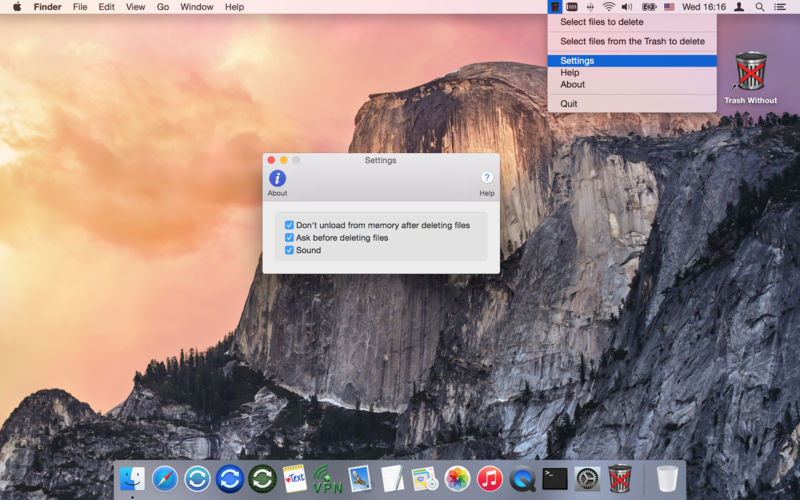This screenshot has width=800, height=500.
Task: Open the Window menu
Action: [x=196, y=7]
